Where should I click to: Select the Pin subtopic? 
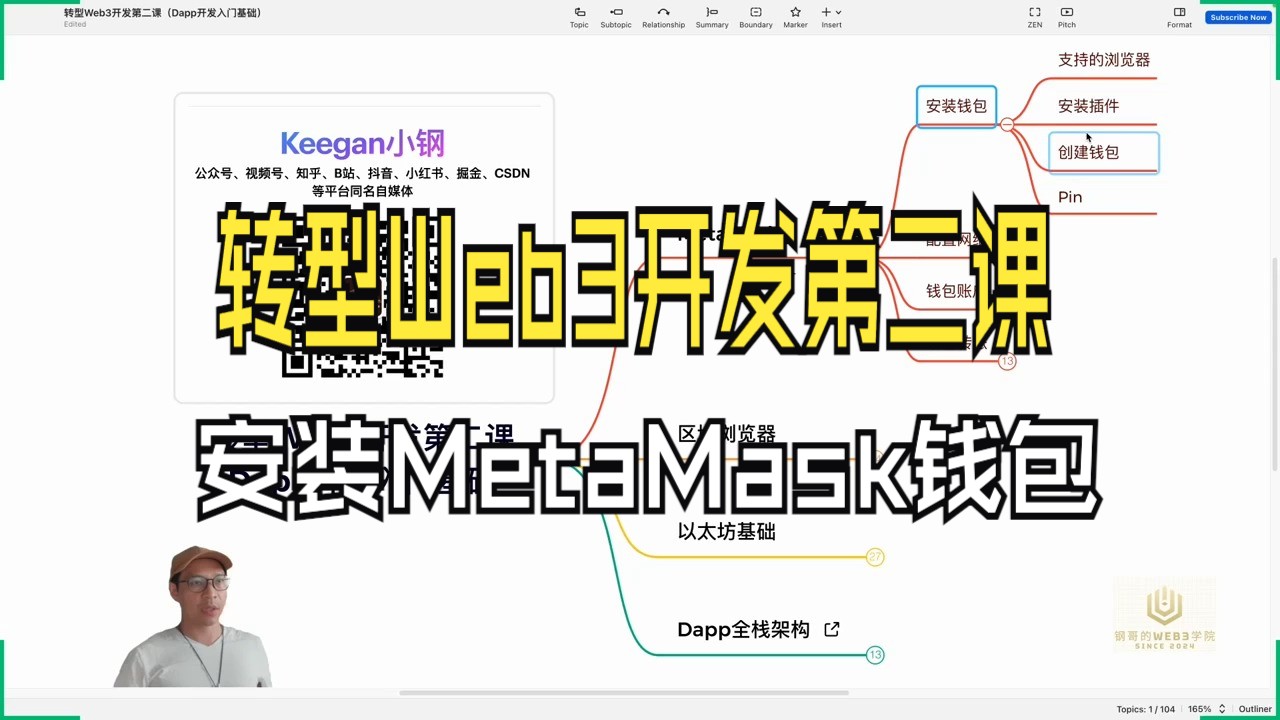1070,197
